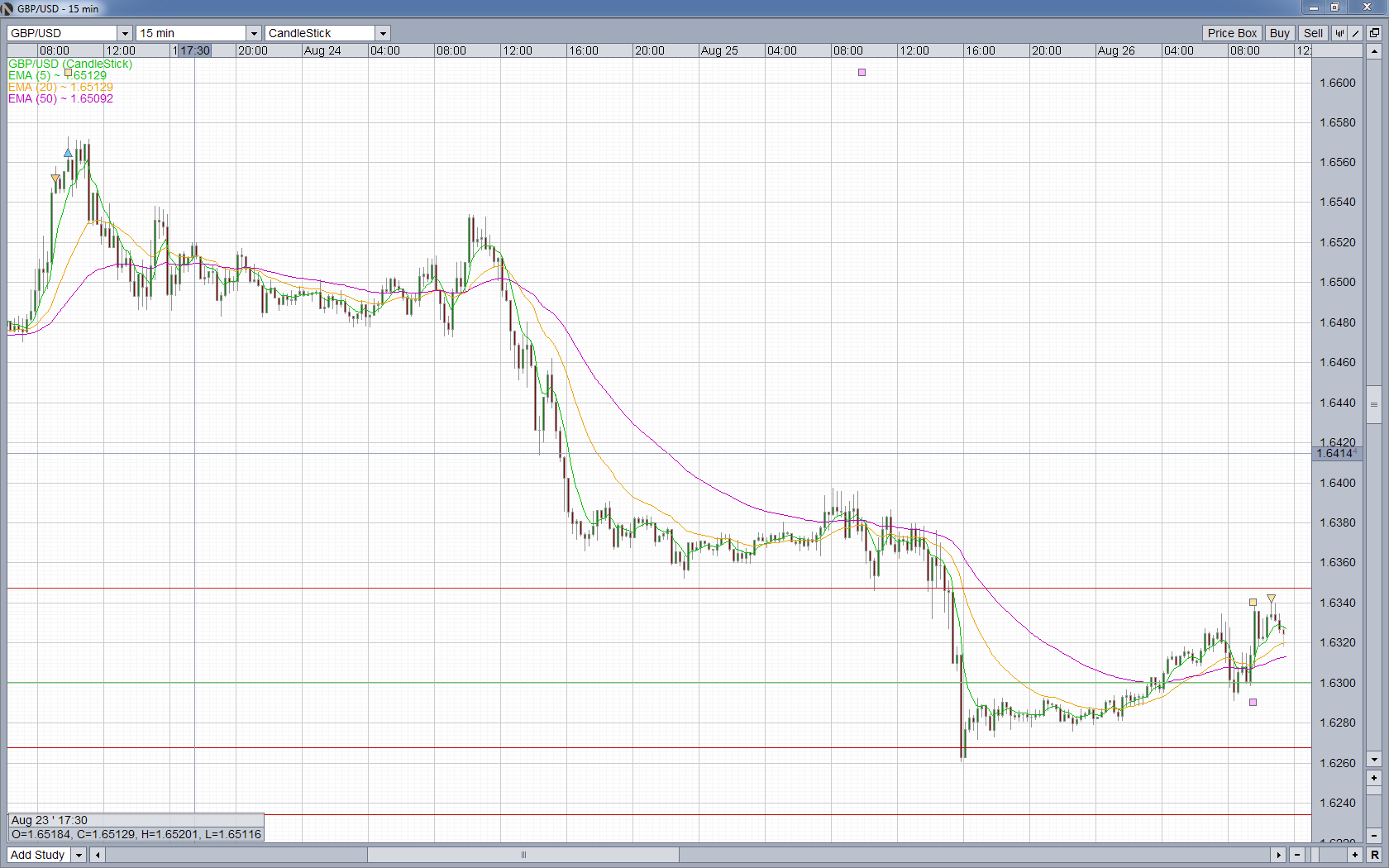
Task: Click the Aug 25 date label
Action: [x=719, y=50]
